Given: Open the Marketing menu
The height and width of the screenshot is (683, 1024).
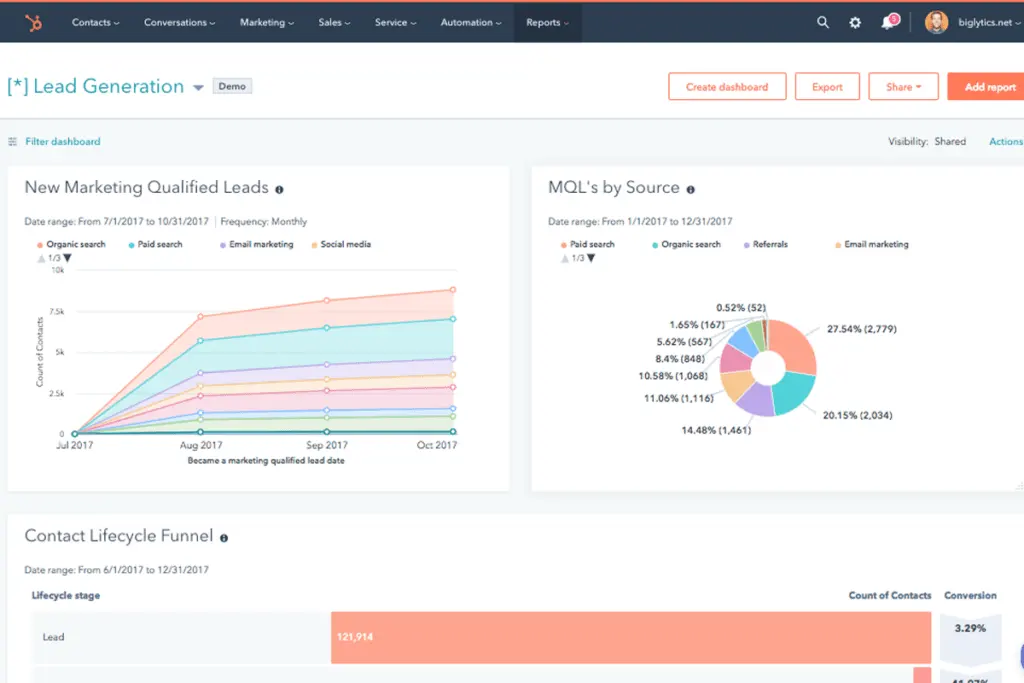Looking at the screenshot, I should pos(266,22).
